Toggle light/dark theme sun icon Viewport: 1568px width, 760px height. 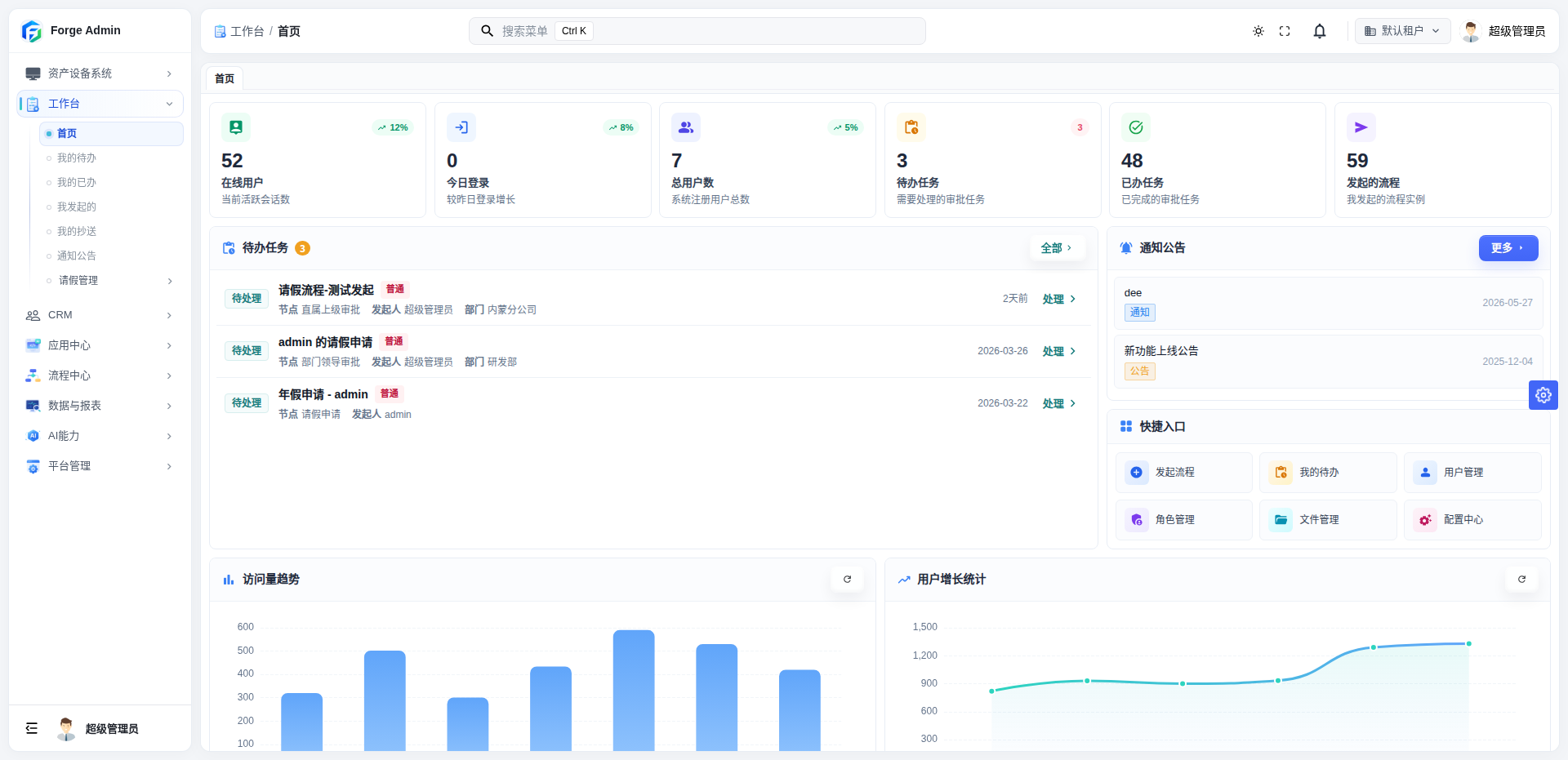[1258, 31]
